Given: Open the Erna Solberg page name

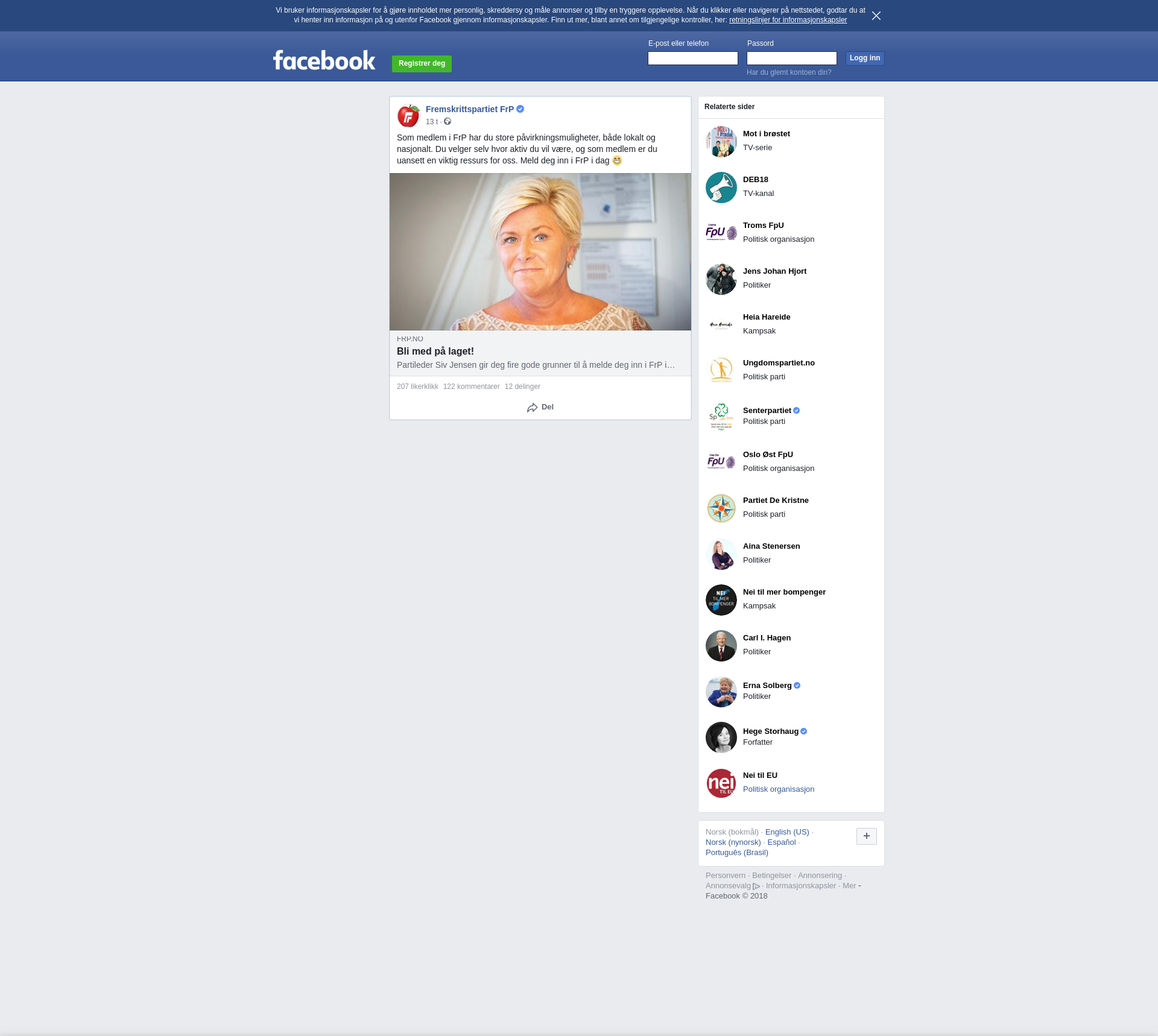Looking at the screenshot, I should pos(767,686).
